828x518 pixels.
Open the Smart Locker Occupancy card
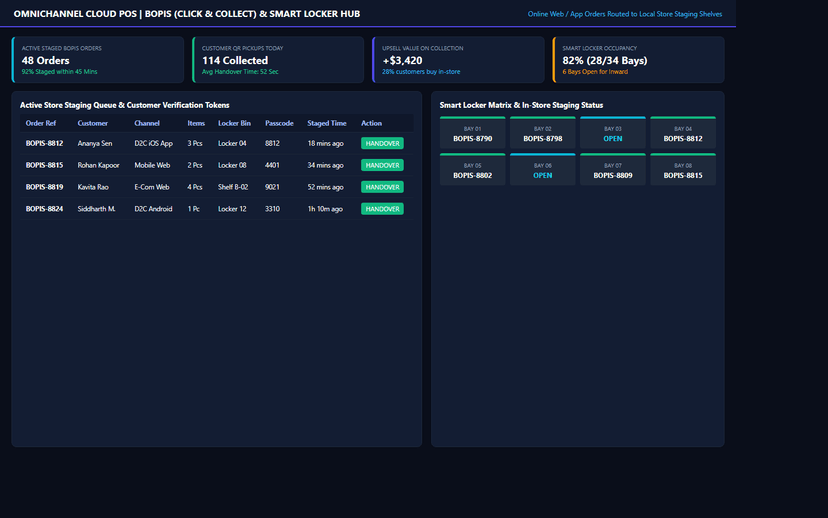click(x=638, y=60)
